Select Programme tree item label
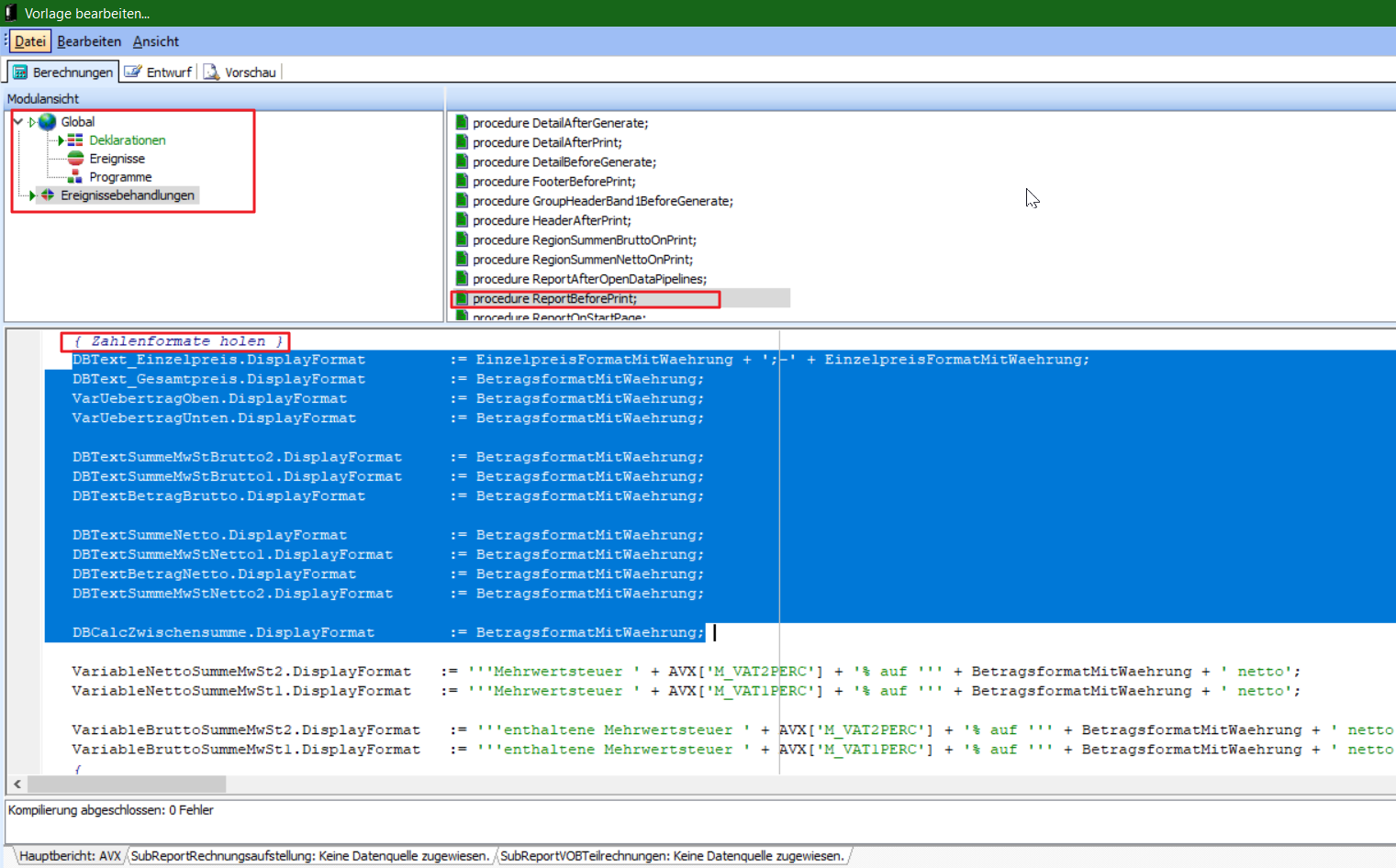1396x868 pixels. coord(120,177)
